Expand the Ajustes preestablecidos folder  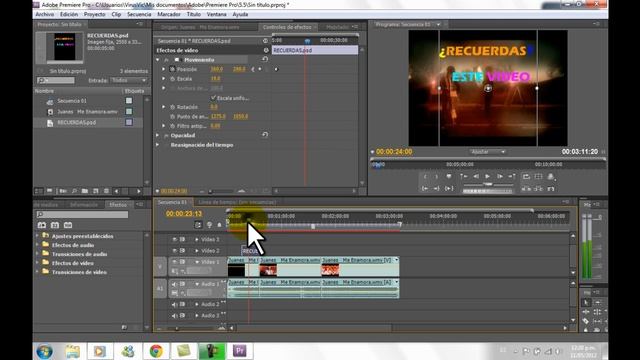(x=38, y=236)
